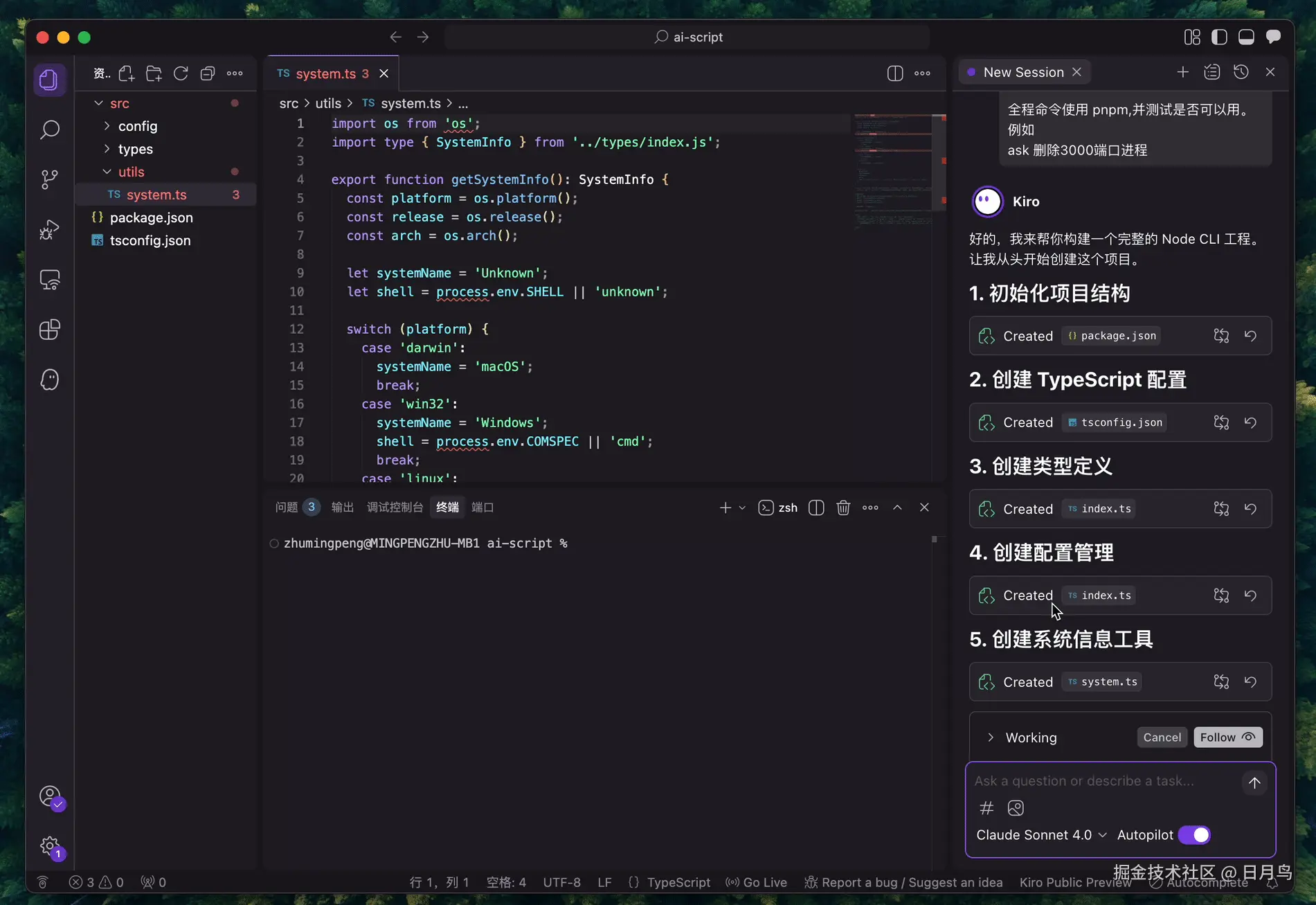Switch to the 调试控制台 tab
The height and width of the screenshot is (905, 1316).
pyautogui.click(x=395, y=508)
